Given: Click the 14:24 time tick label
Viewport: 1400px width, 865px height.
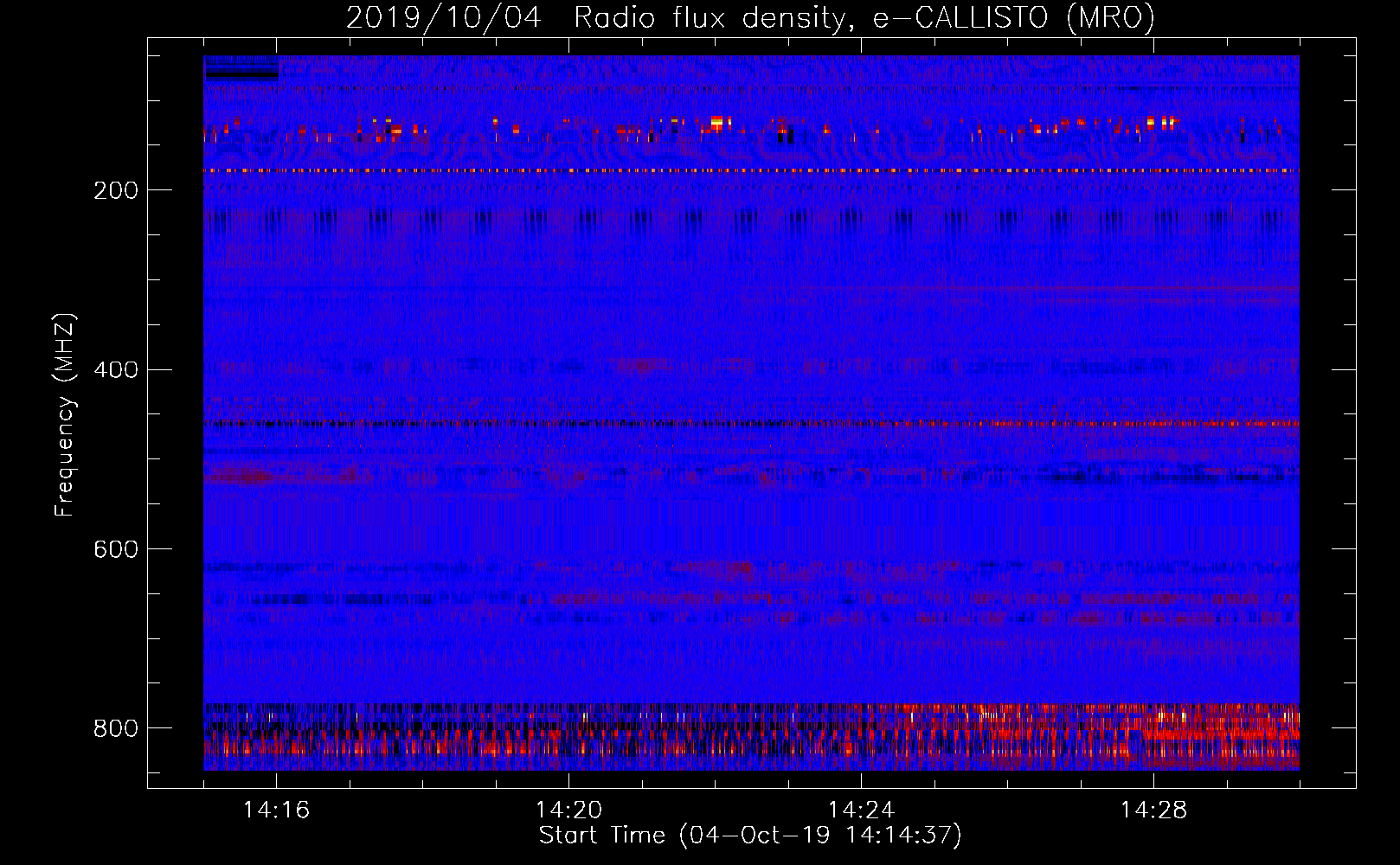Looking at the screenshot, I should 861,811.
